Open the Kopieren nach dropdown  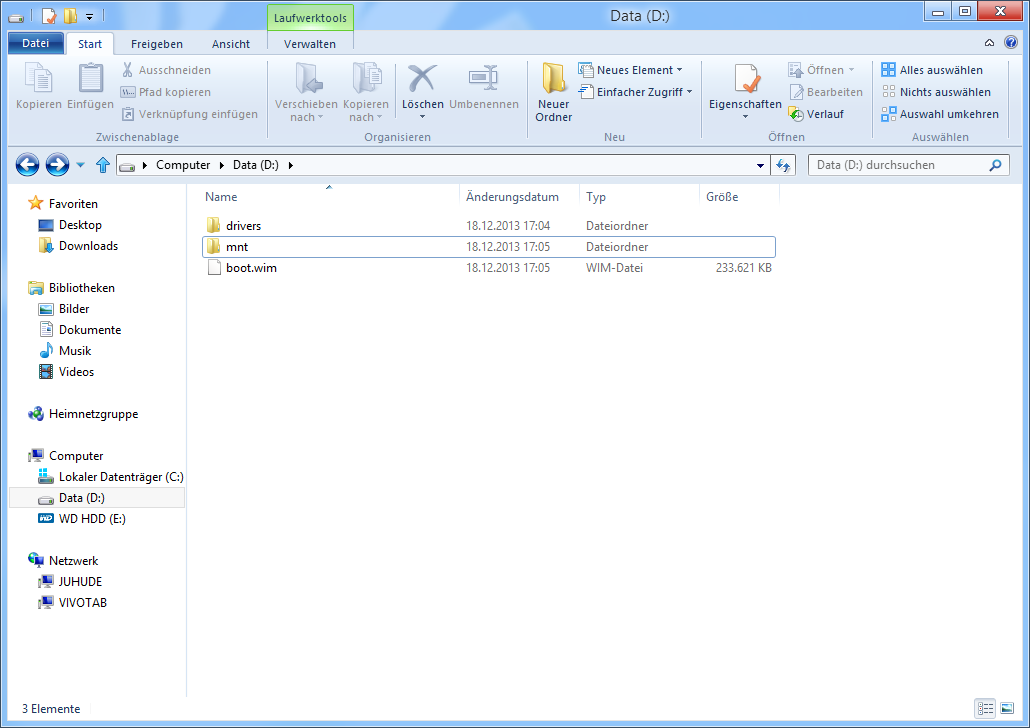[366, 92]
